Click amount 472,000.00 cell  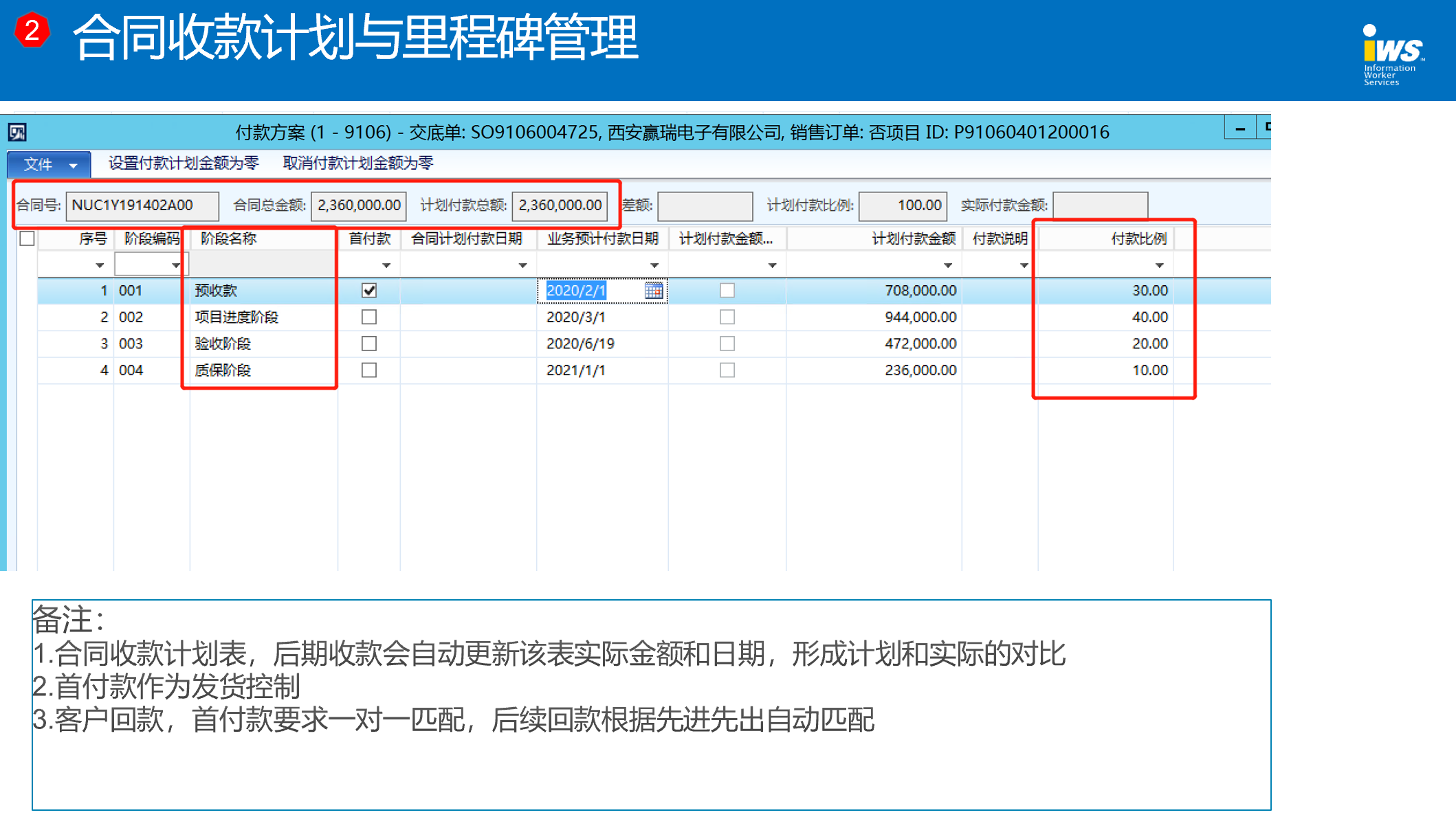[874, 344]
